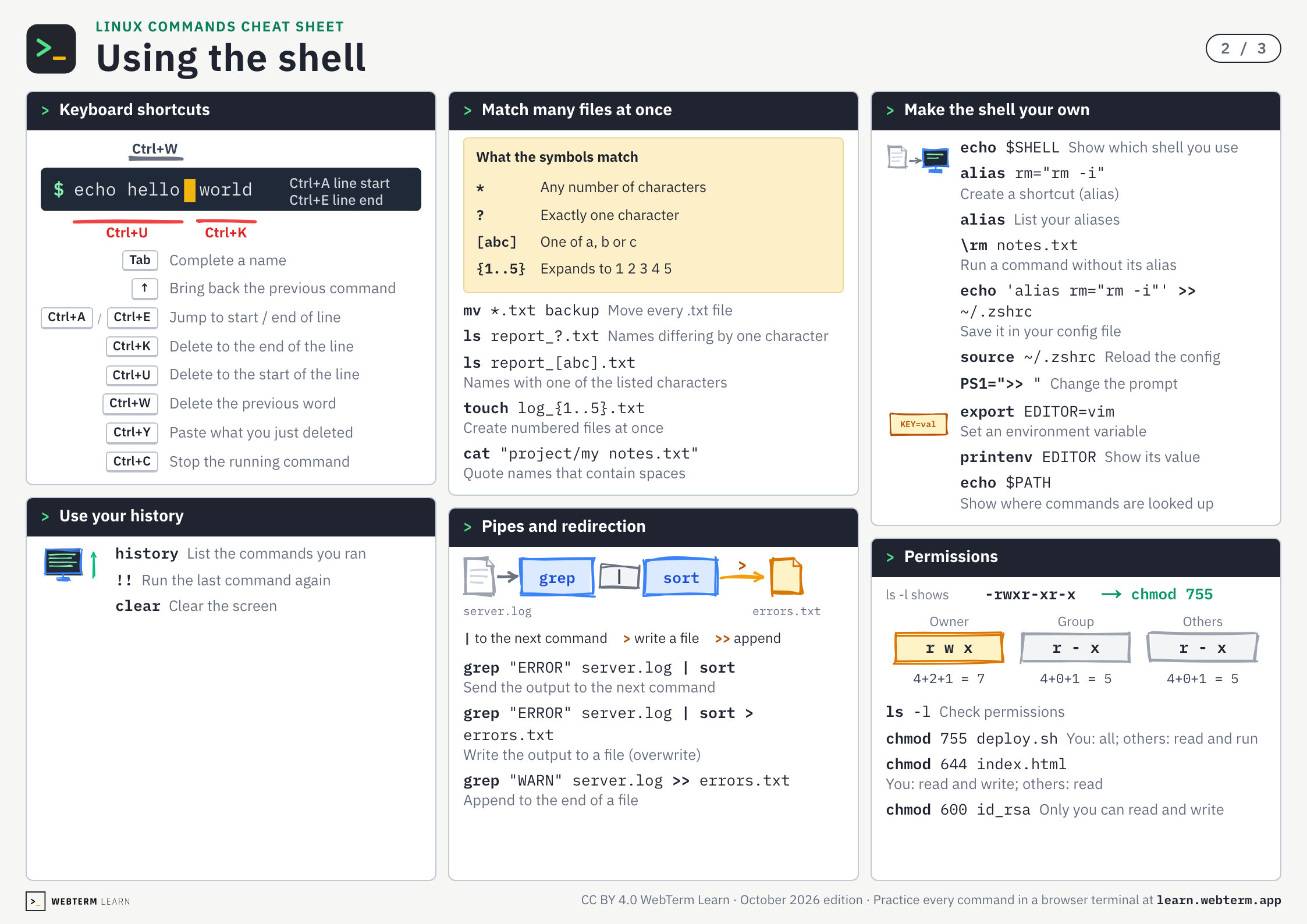
Task: Click the text 'source ~/.zshrc'
Action: point(1028,357)
